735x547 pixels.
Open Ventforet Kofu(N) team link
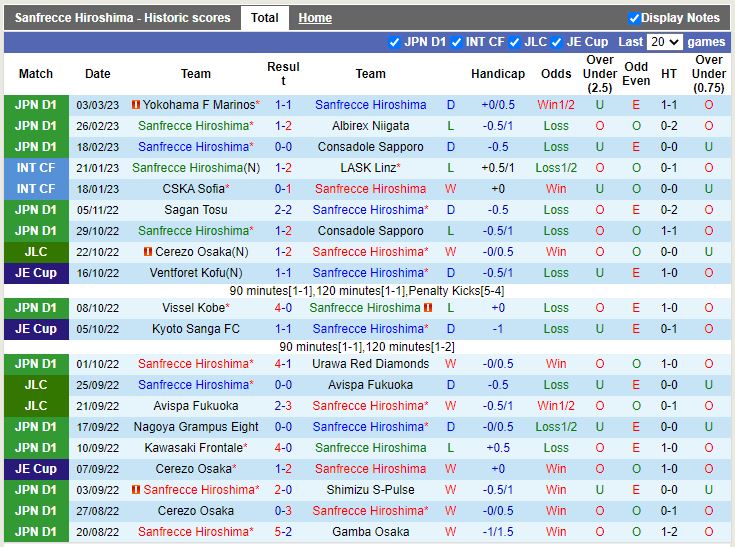(x=196, y=273)
